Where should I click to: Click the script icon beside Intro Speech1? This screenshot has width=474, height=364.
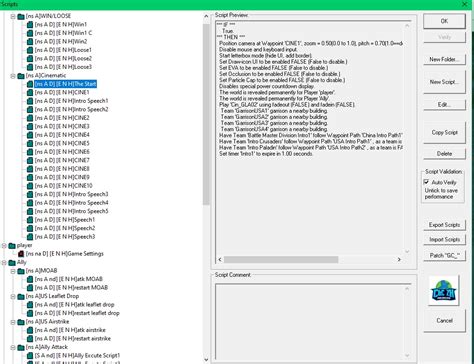point(30,101)
